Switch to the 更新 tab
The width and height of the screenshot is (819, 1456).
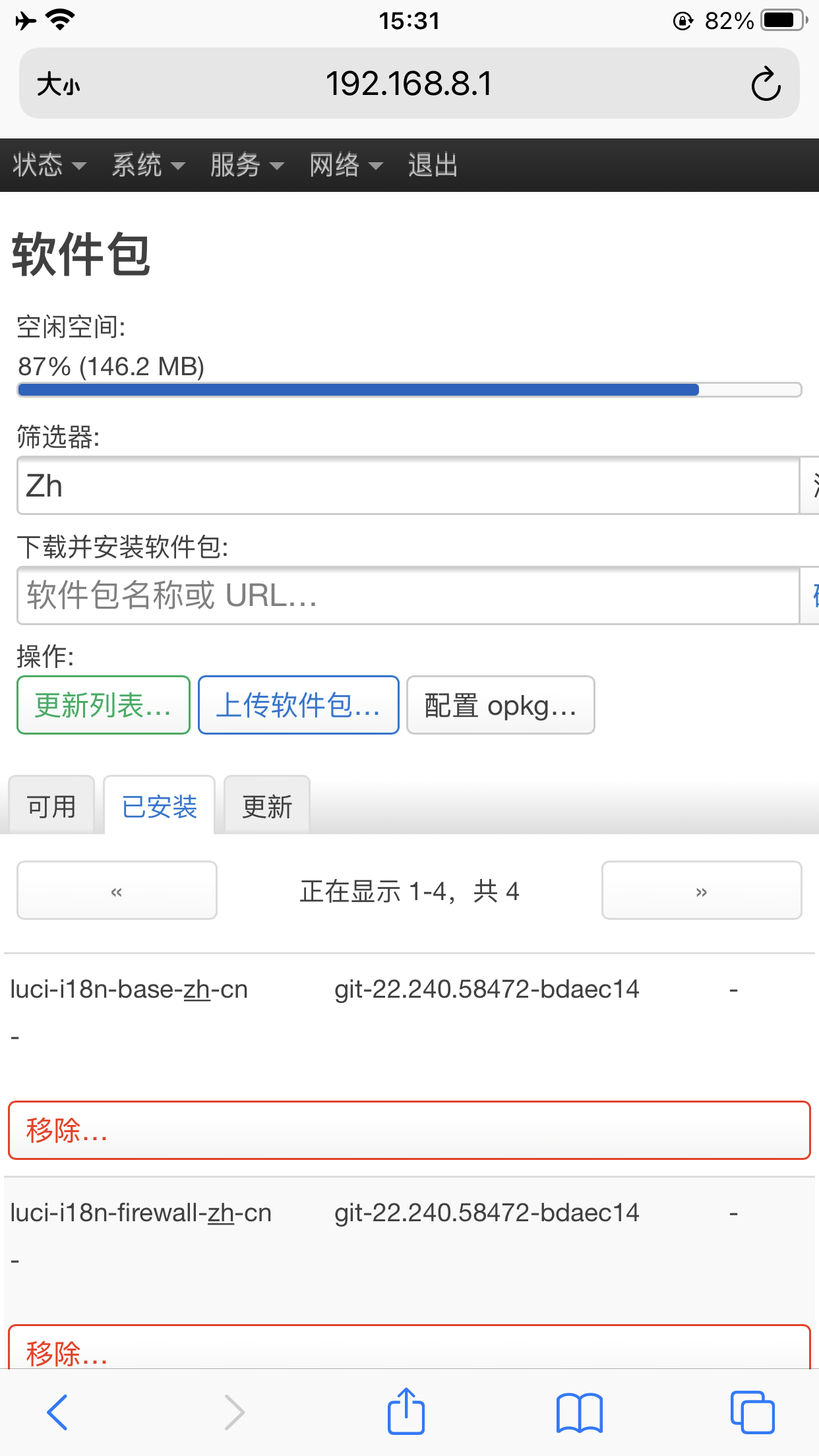[x=266, y=804]
